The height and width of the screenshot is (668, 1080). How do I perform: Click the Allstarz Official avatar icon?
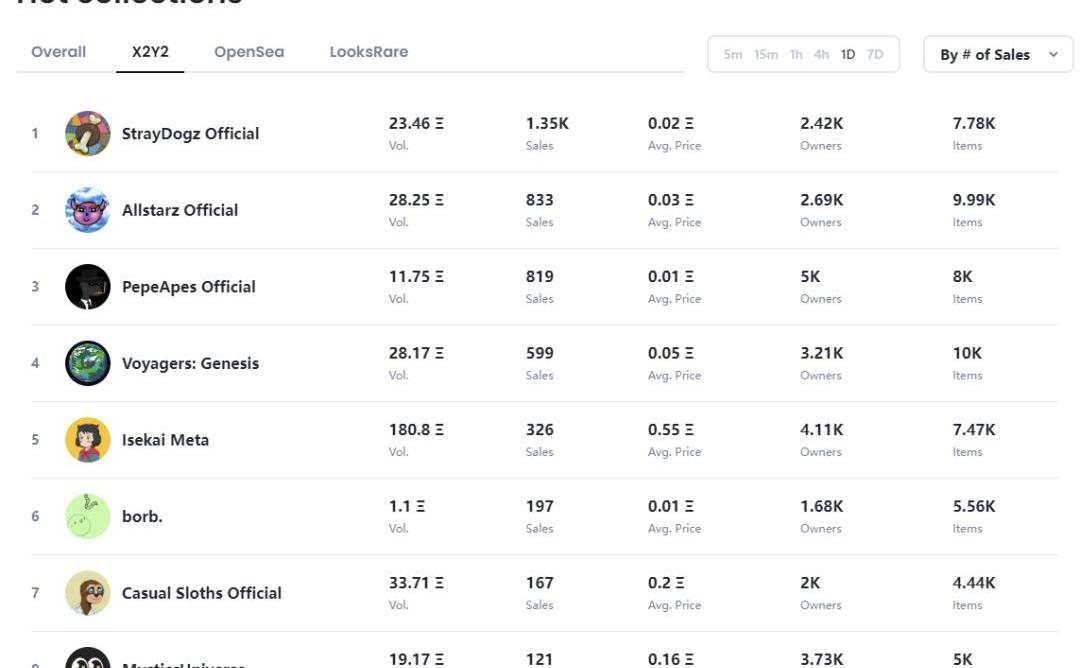[88, 210]
